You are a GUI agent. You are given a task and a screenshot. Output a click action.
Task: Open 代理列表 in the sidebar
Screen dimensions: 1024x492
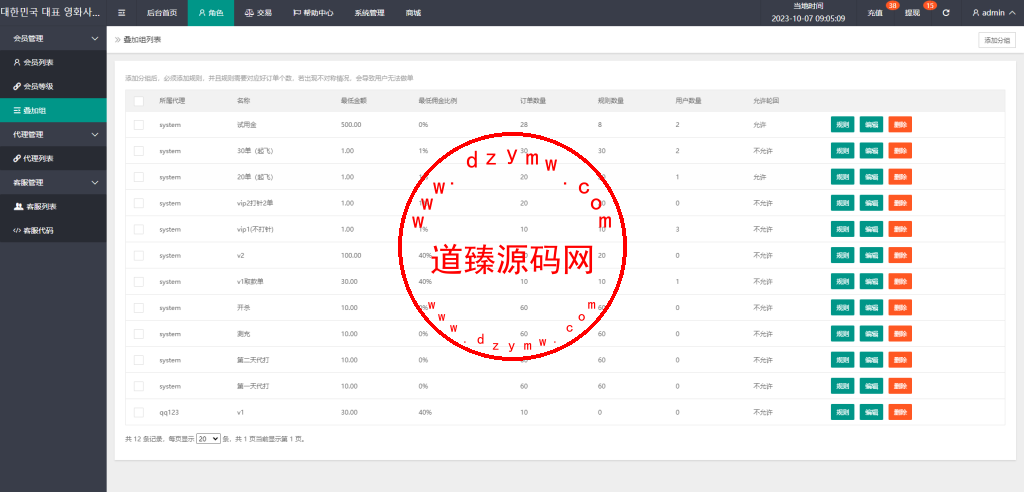pos(53,158)
